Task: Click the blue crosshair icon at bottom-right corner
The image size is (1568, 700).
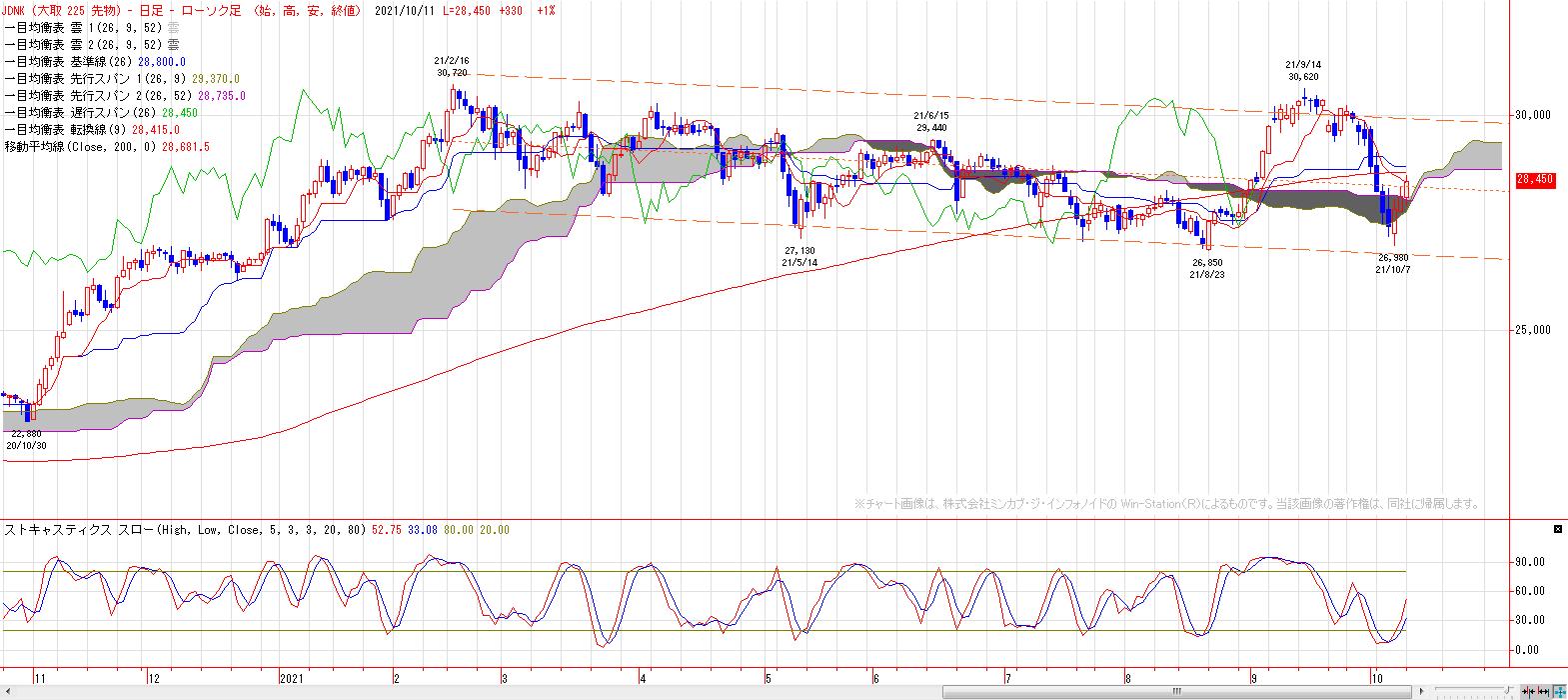Action: click(x=1559, y=692)
